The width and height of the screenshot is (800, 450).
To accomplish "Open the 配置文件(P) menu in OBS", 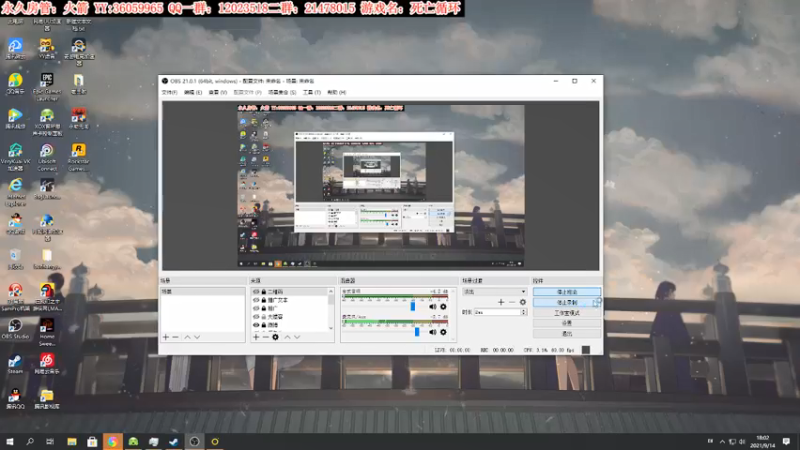I will [x=247, y=92].
